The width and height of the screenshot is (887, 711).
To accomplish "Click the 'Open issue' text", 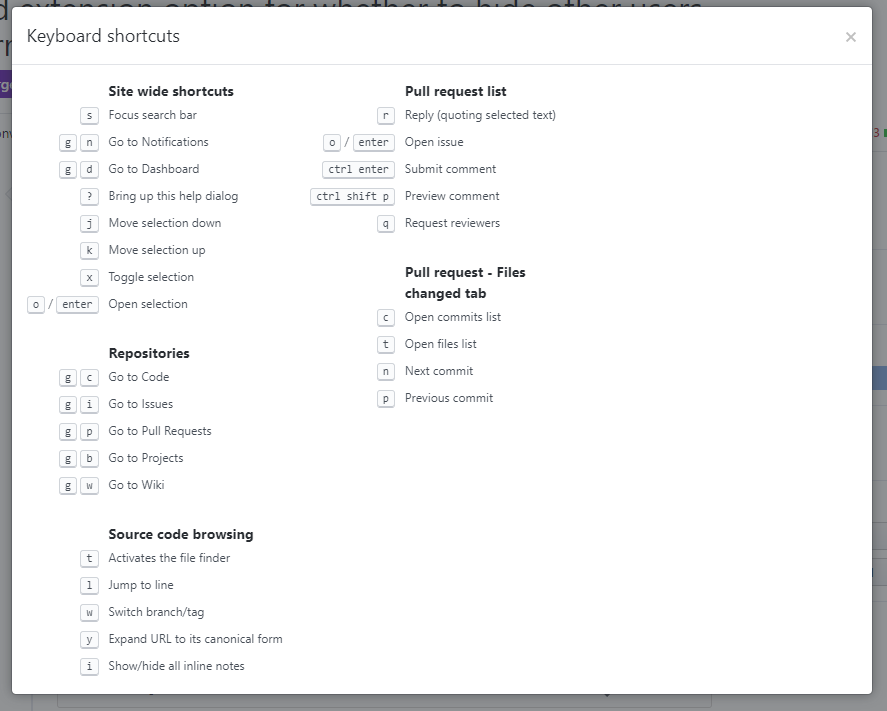I will click(434, 142).
